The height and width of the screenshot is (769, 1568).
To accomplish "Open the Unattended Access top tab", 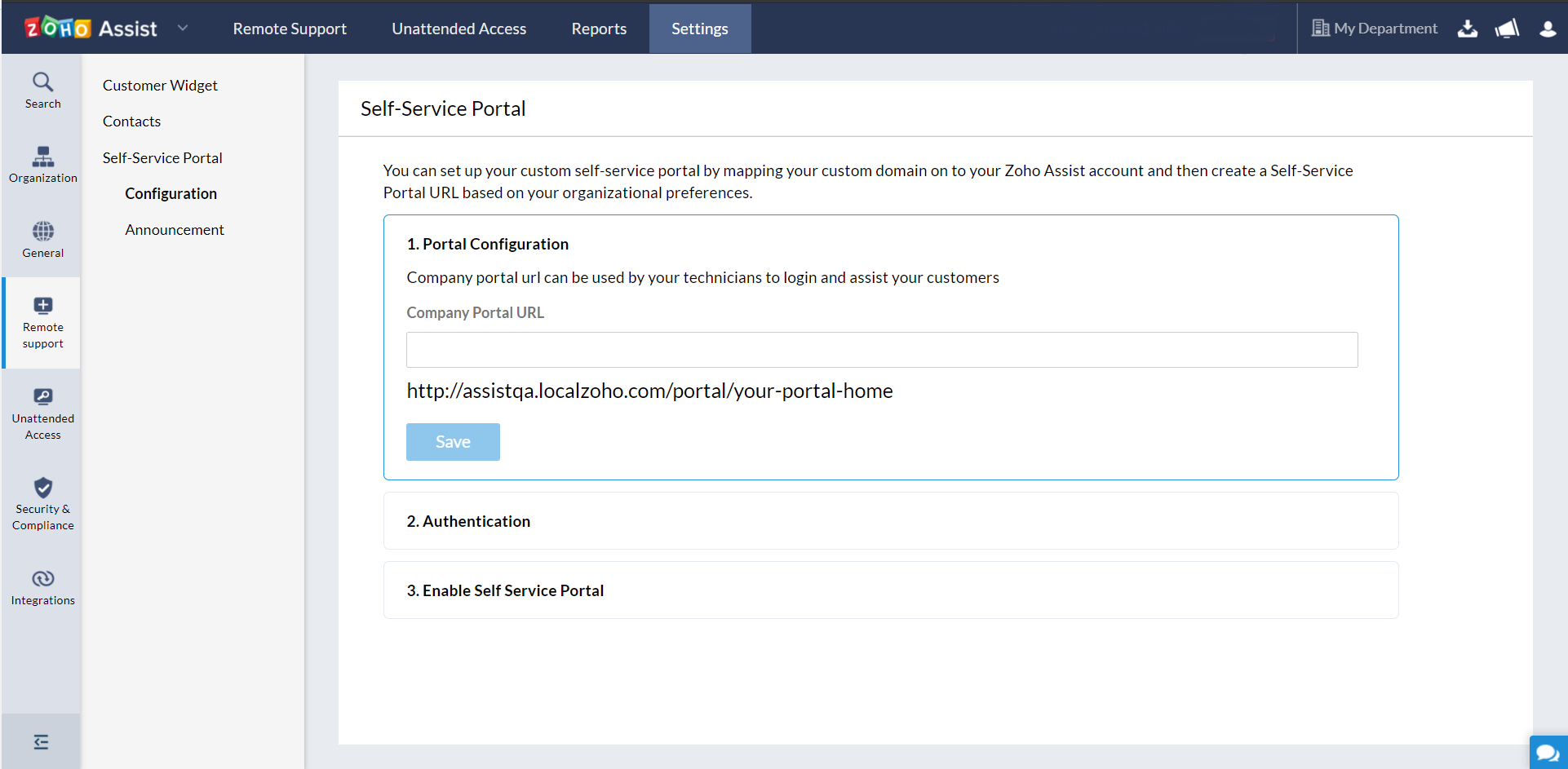I will click(458, 29).
